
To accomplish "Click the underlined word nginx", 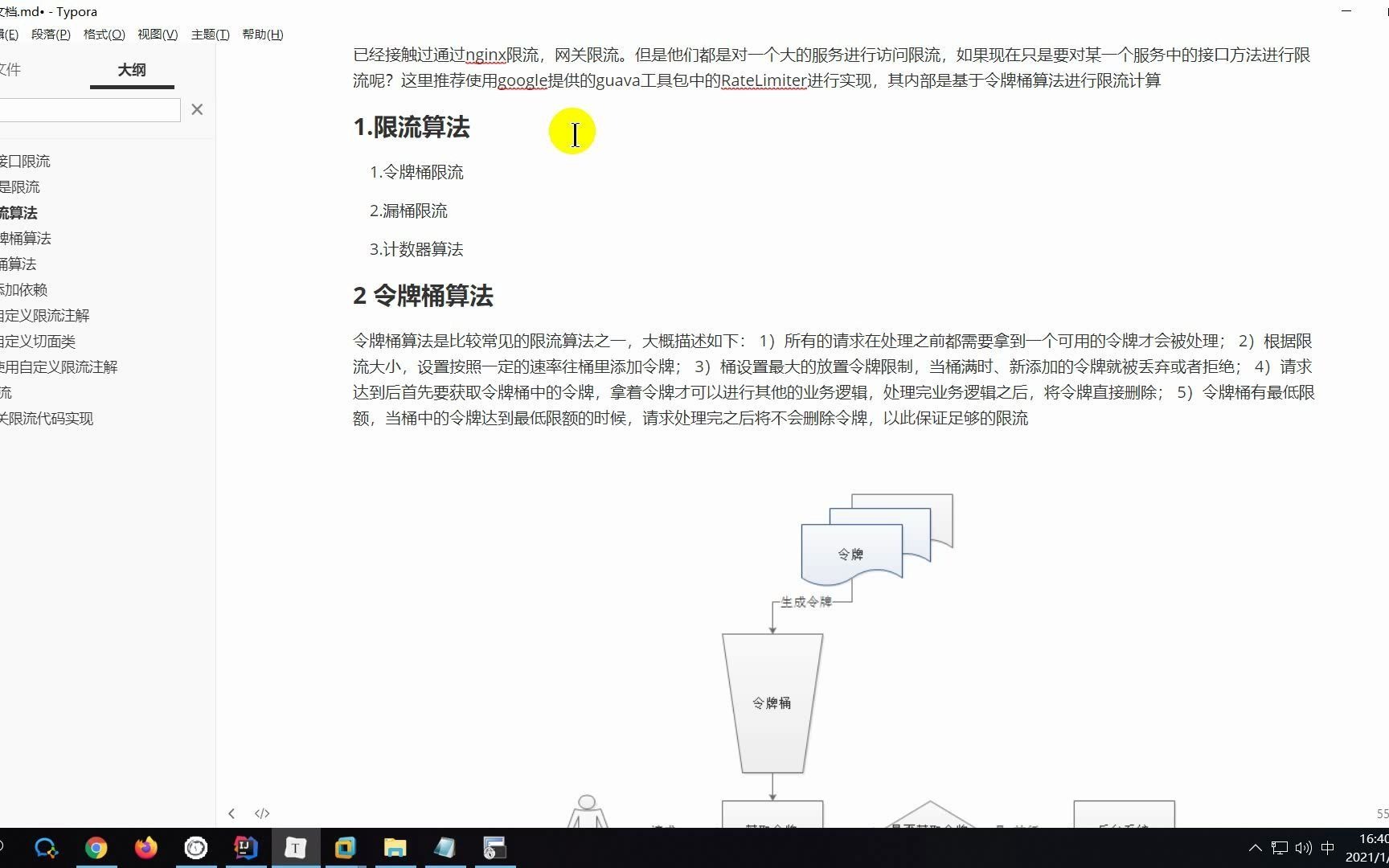I will point(486,55).
